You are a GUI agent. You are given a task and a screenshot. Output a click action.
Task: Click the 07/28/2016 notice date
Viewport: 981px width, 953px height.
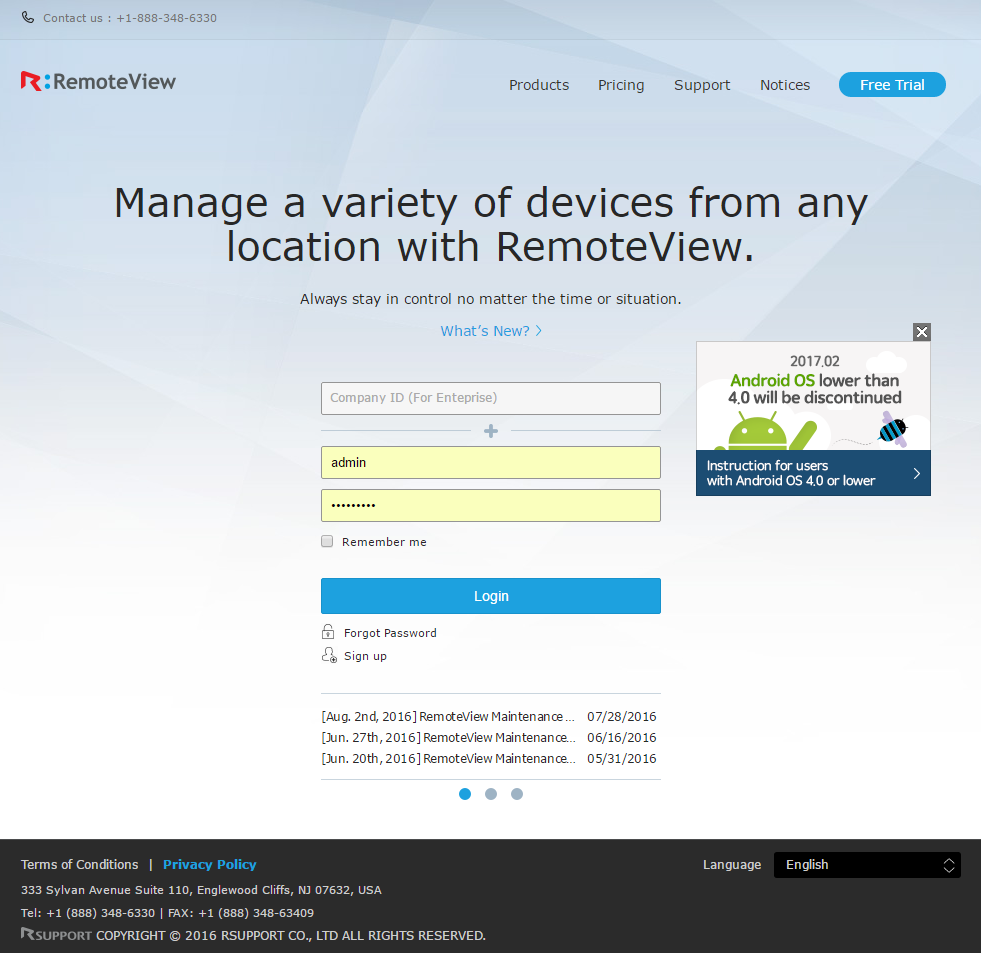(621, 716)
